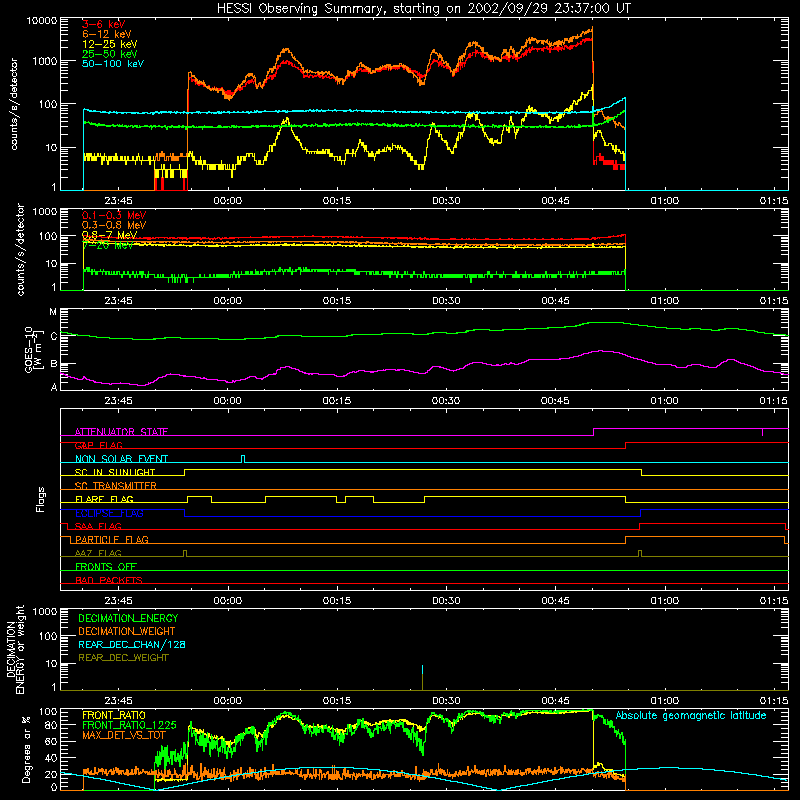Screen dimensions: 800x800
Task: Select the red "3-6 keV" legend label
Action: point(104,24)
